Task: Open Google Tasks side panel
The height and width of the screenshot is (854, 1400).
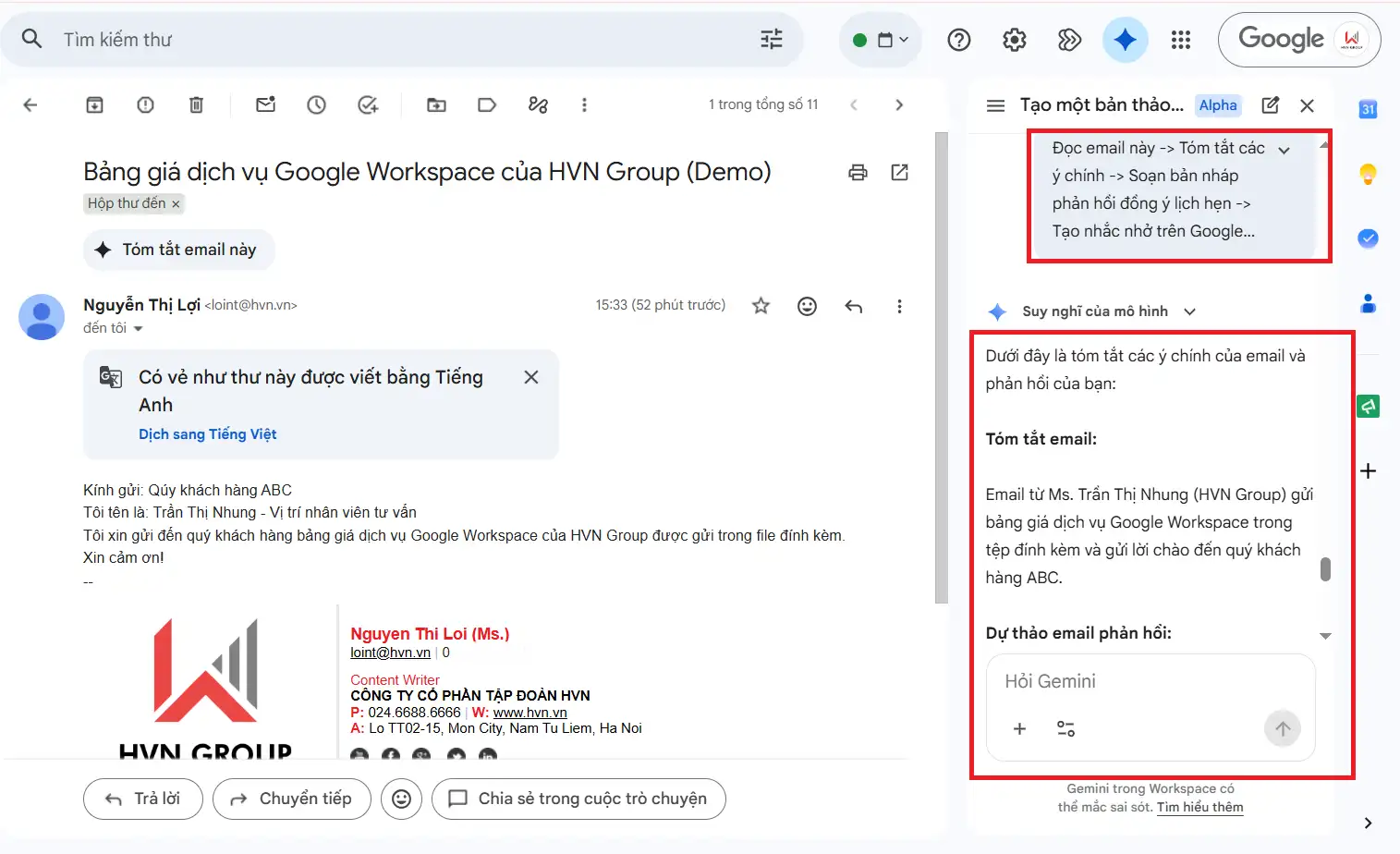Action: click(x=1369, y=238)
